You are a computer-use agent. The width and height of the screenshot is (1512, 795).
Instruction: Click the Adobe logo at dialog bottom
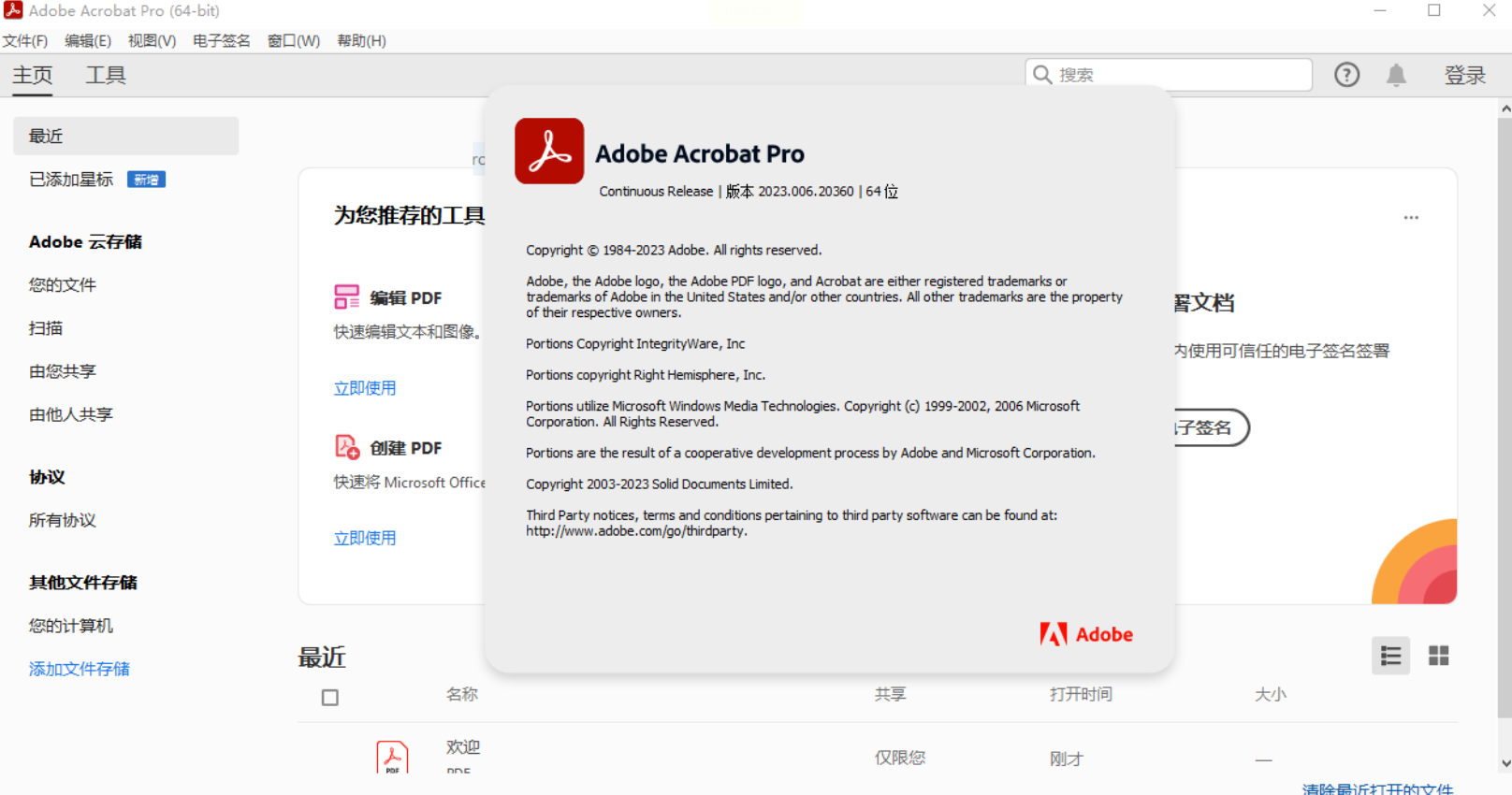click(x=1086, y=634)
